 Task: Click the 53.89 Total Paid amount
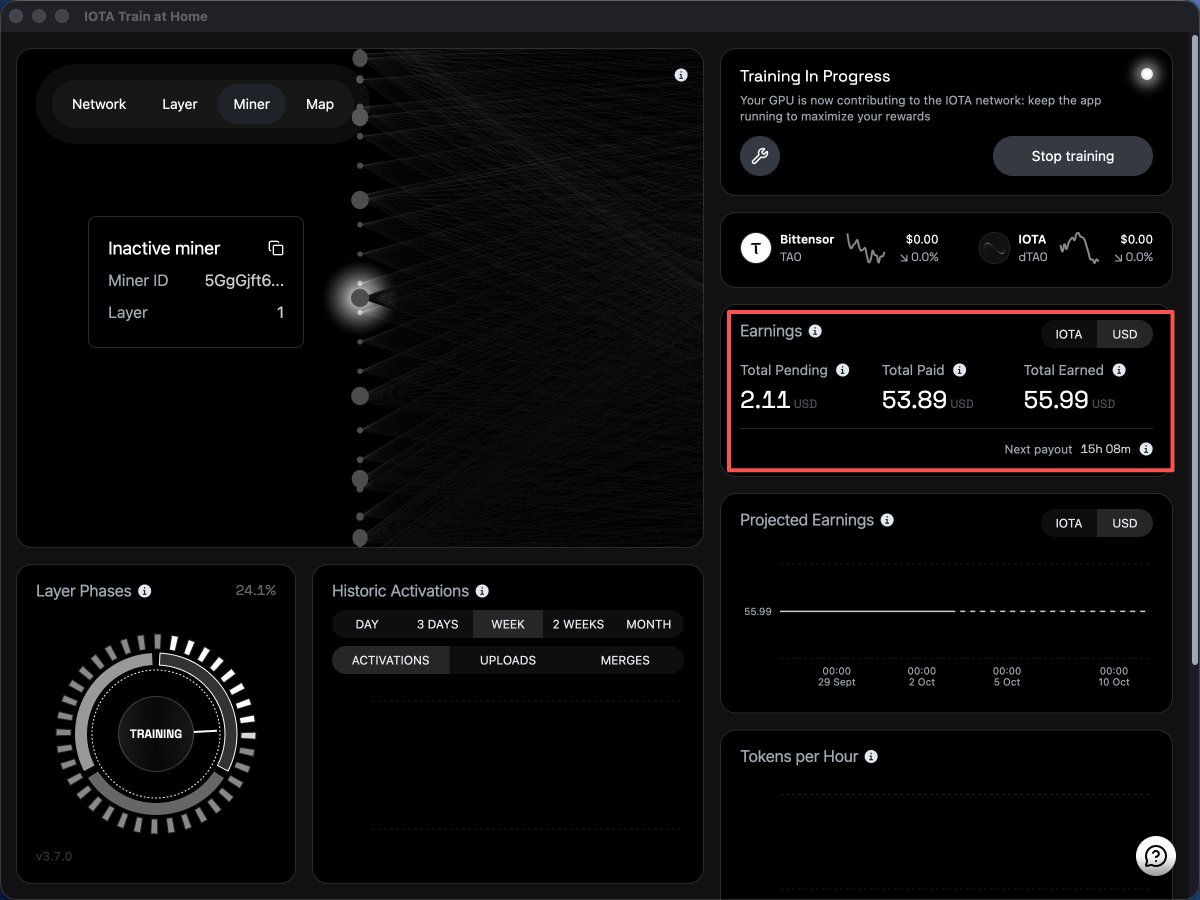click(914, 400)
